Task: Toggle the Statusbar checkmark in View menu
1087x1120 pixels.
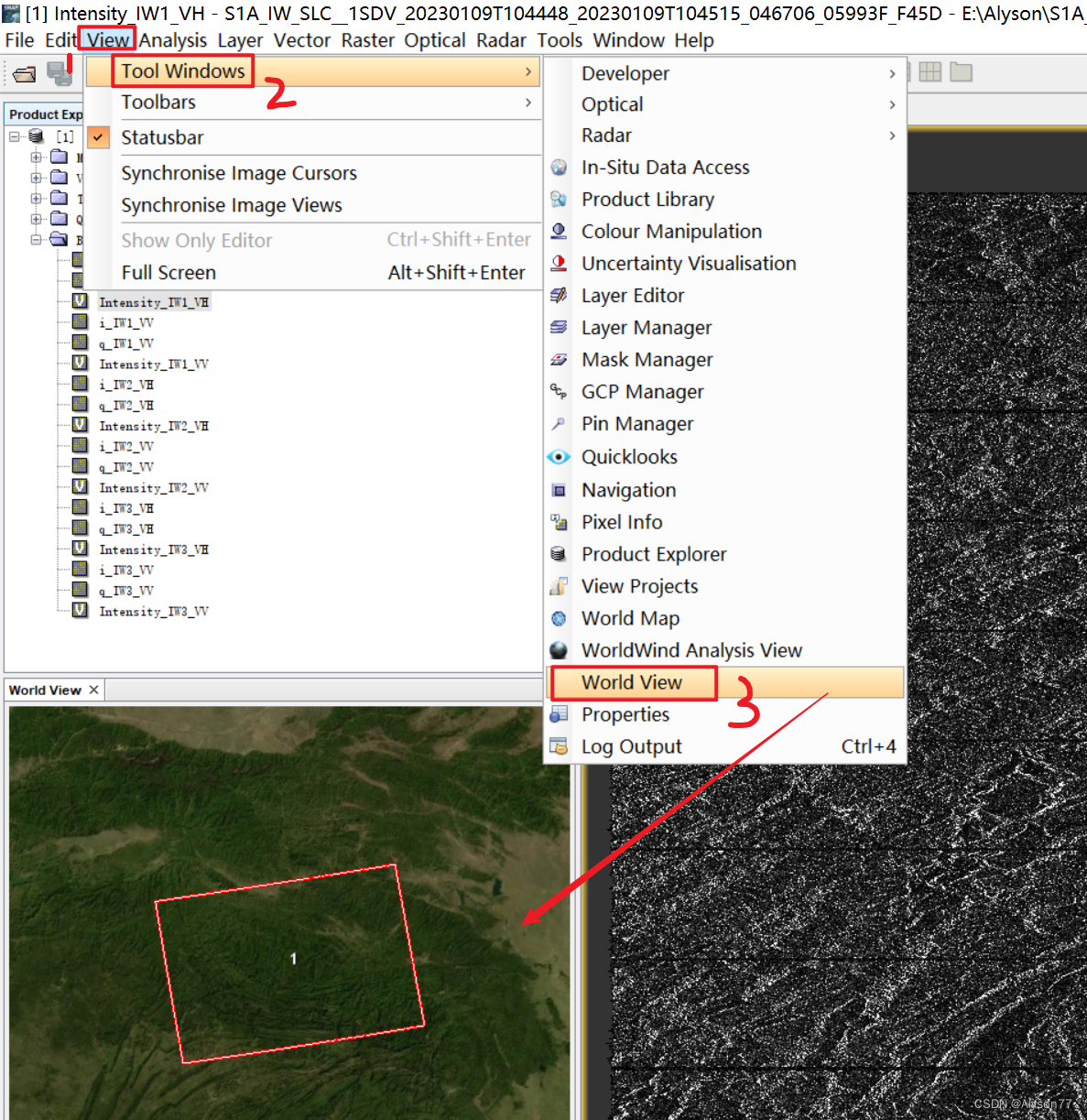Action: [x=98, y=137]
